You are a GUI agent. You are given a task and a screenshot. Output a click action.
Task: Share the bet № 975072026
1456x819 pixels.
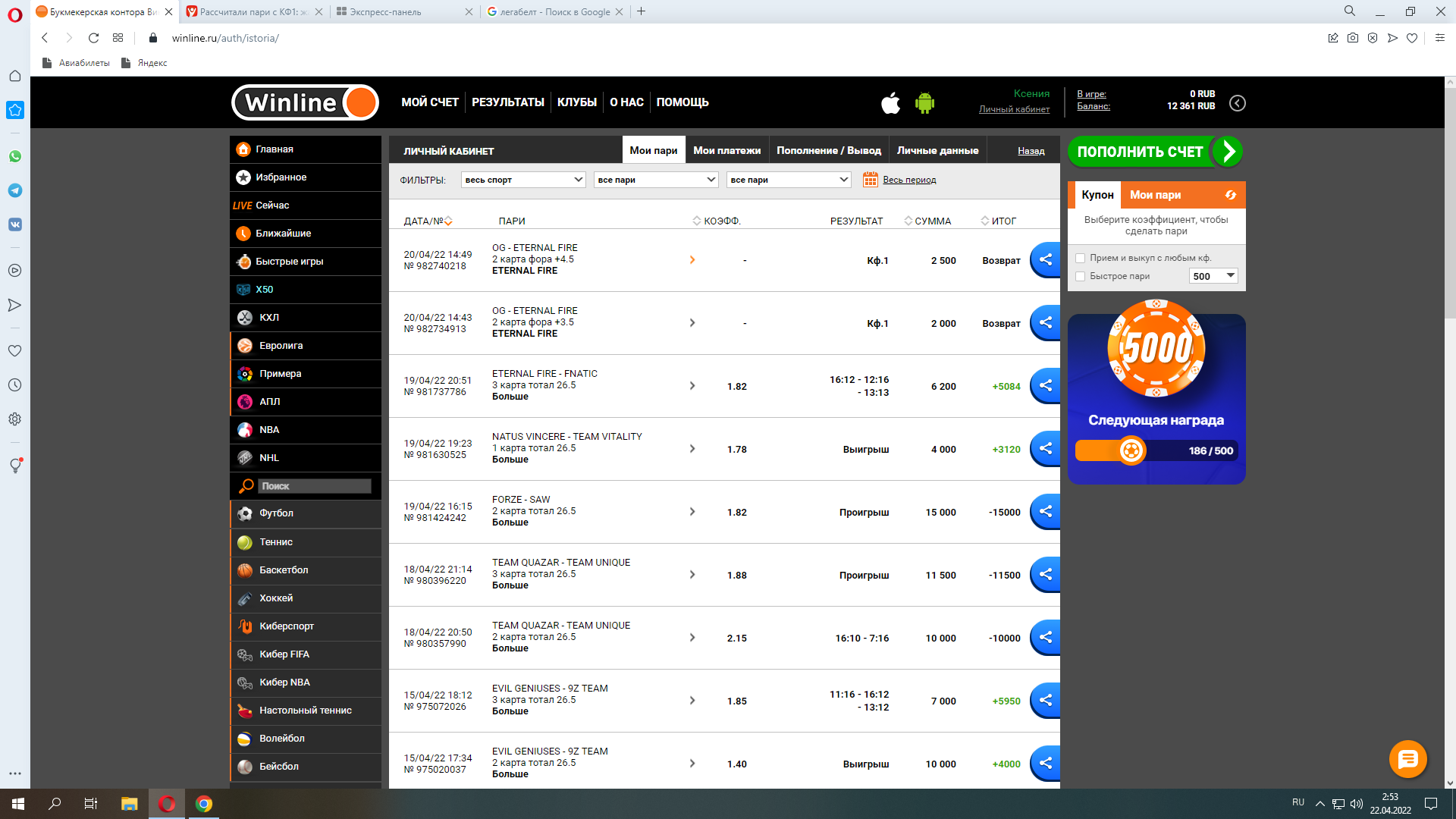tap(1045, 701)
